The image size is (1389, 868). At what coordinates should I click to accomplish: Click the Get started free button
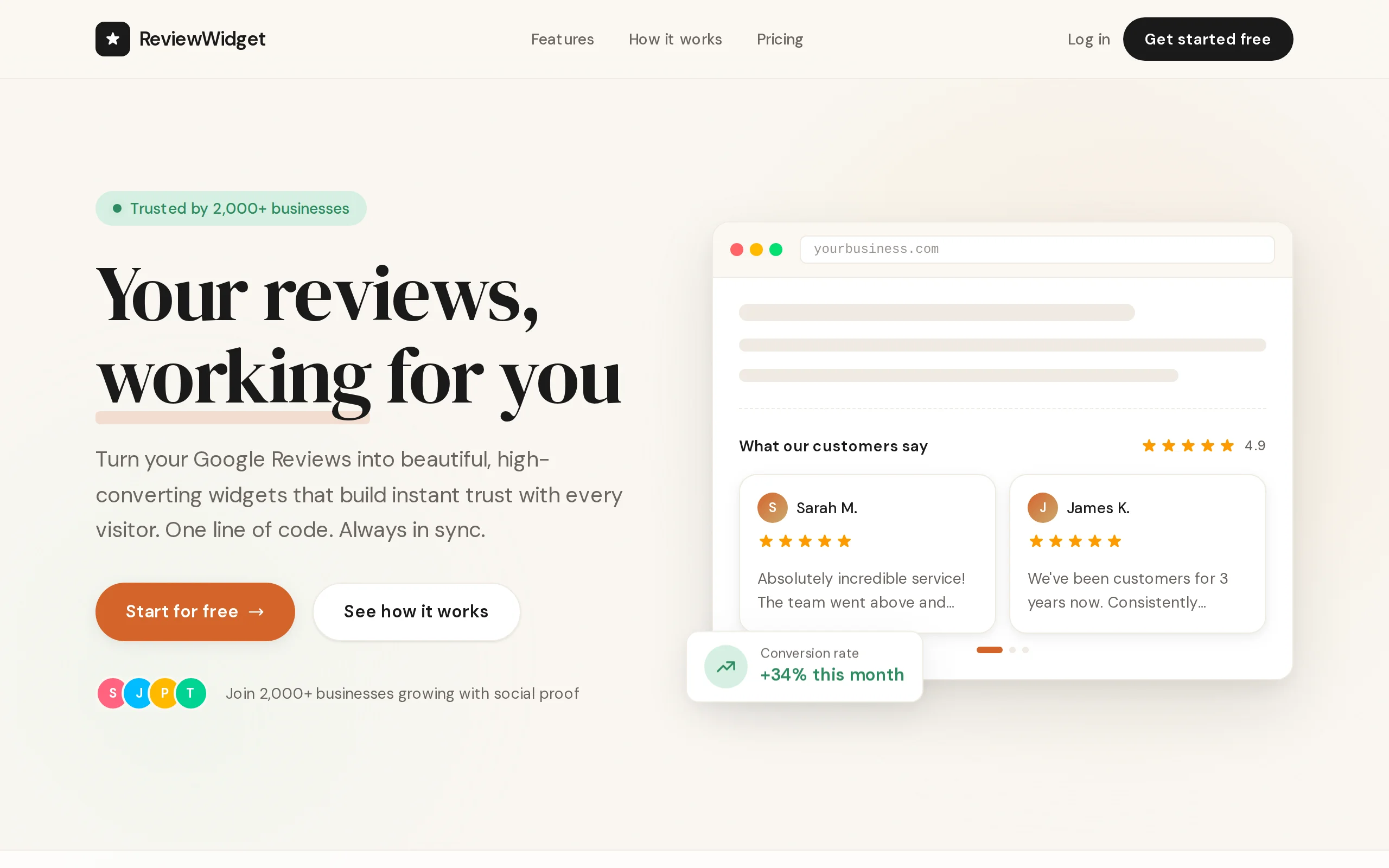click(x=1208, y=39)
